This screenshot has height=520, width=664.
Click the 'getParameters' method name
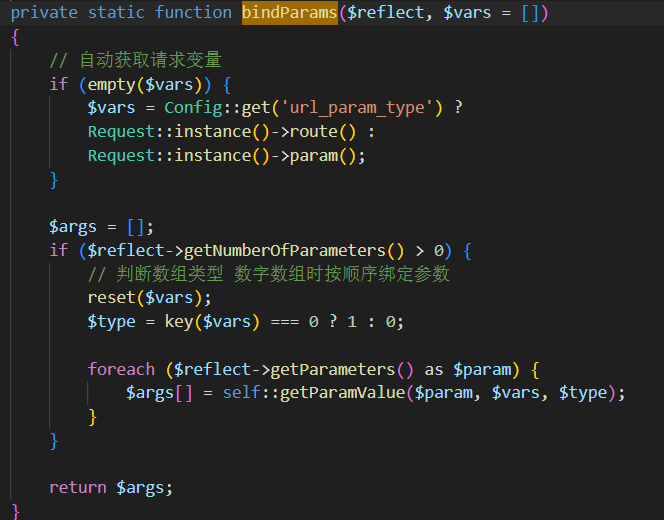click(x=333, y=369)
